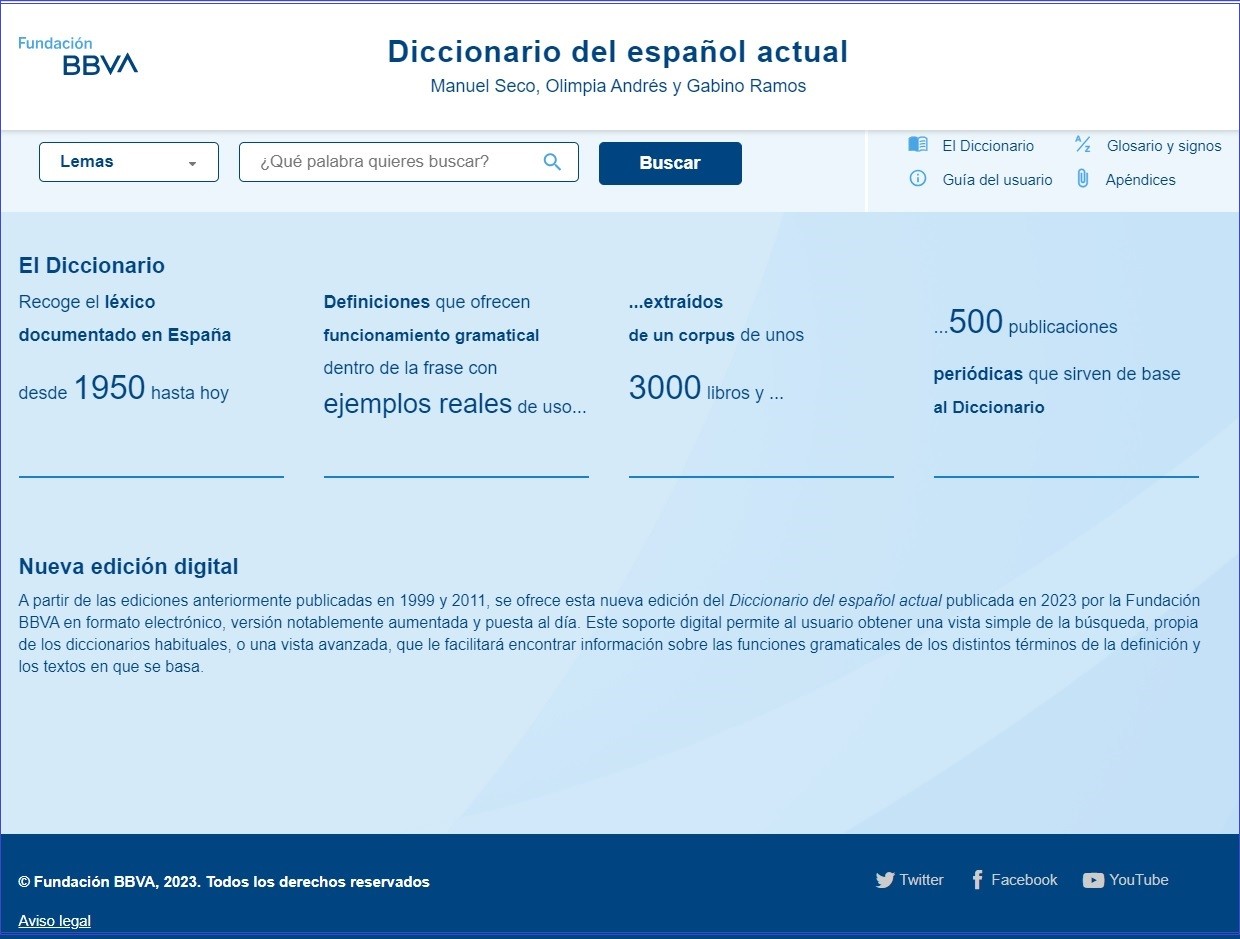
Task: Click the paperclip icon beside Apéndices
Action: 1082,179
